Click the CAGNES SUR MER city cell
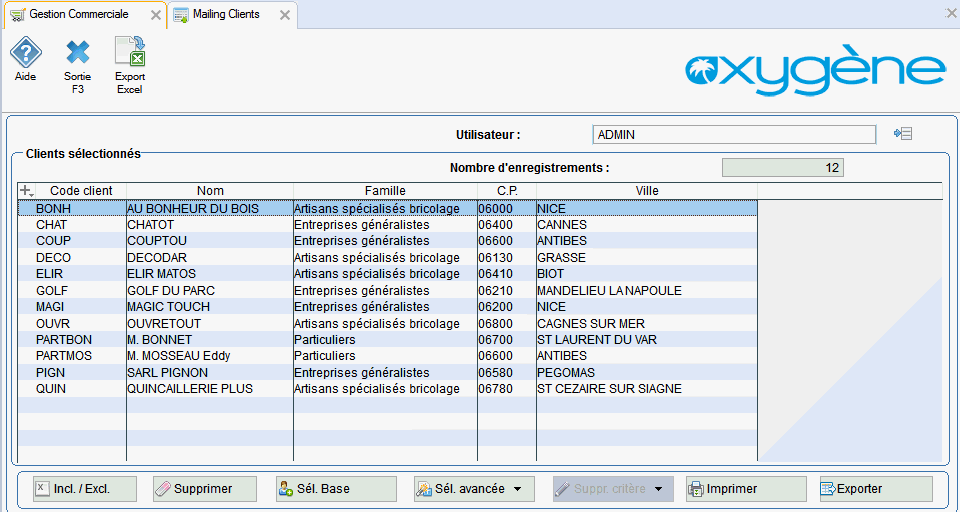This screenshot has height=512, width=960. pos(647,323)
